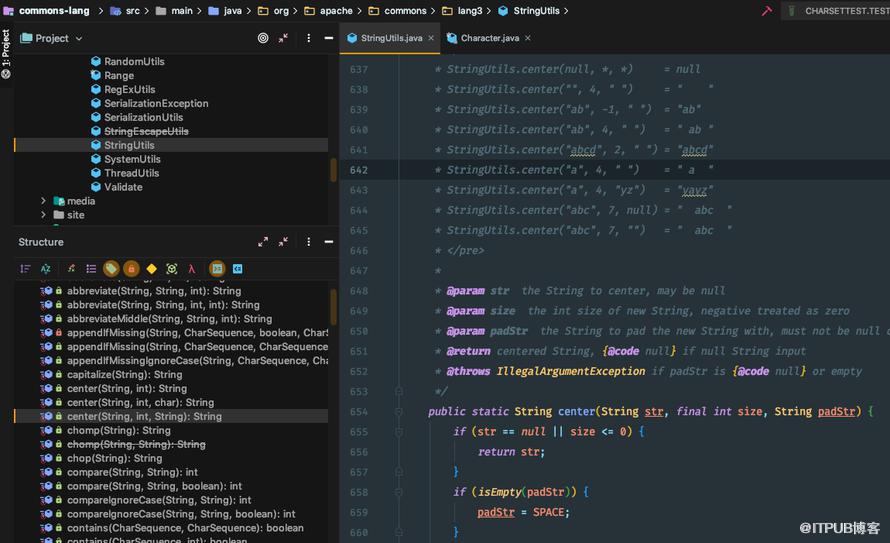This screenshot has height=543, width=890.
Task: Hide the Project panel with minus icon
Action: pyautogui.click(x=329, y=38)
